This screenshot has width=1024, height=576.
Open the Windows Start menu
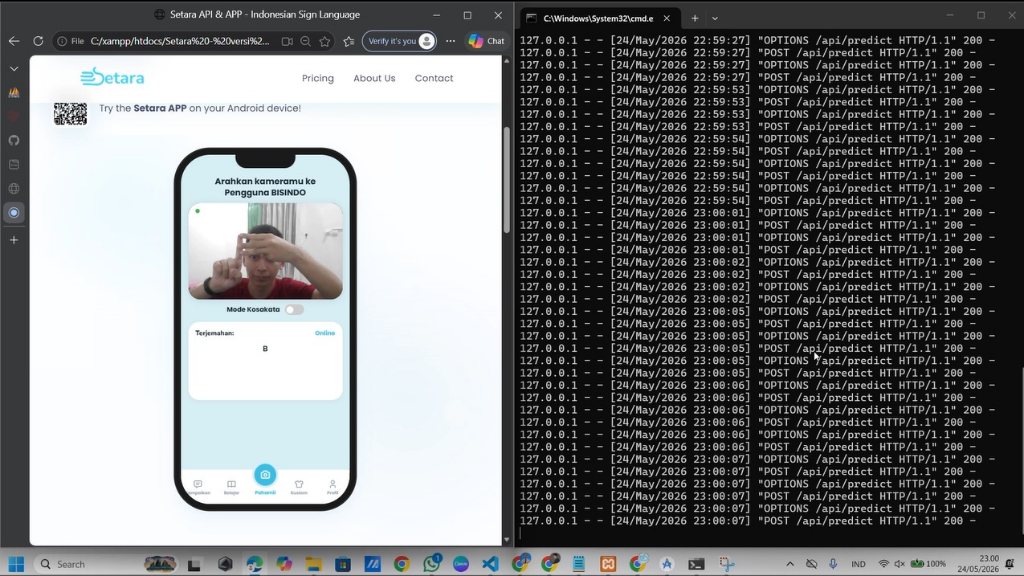pyautogui.click(x=16, y=564)
